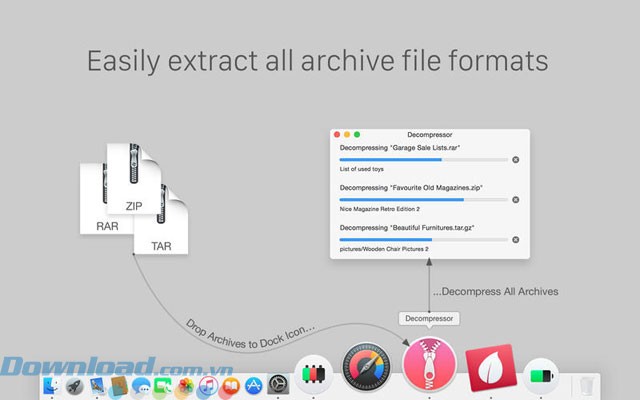Open the green battery app in Dock
Screen dimensions: 640x400
coord(541,376)
